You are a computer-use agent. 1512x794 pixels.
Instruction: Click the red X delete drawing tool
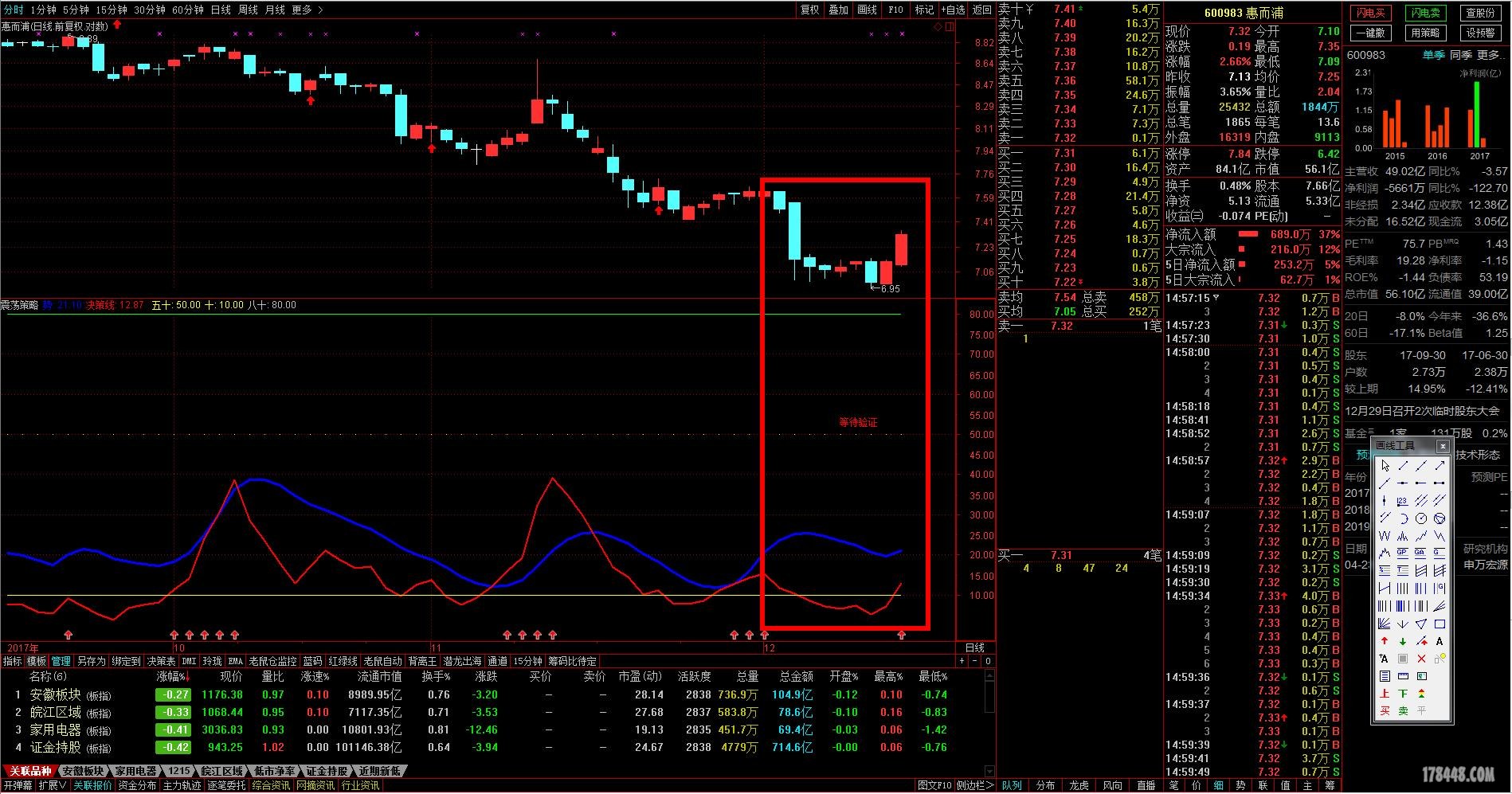coord(1421,659)
